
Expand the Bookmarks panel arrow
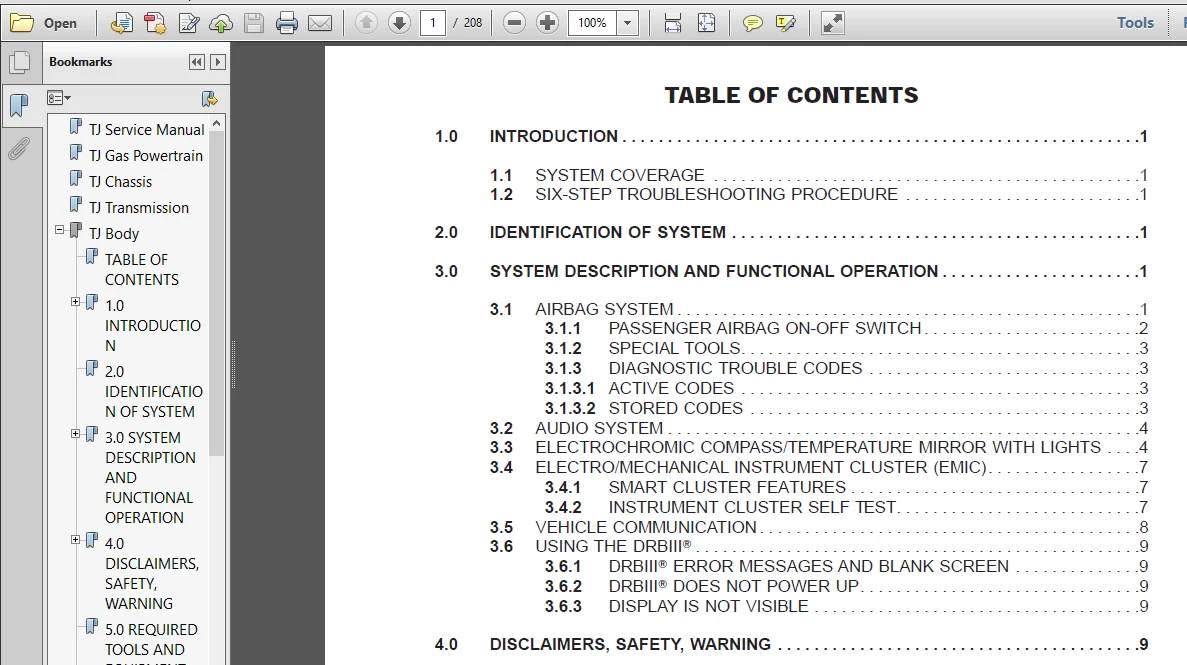pos(218,62)
